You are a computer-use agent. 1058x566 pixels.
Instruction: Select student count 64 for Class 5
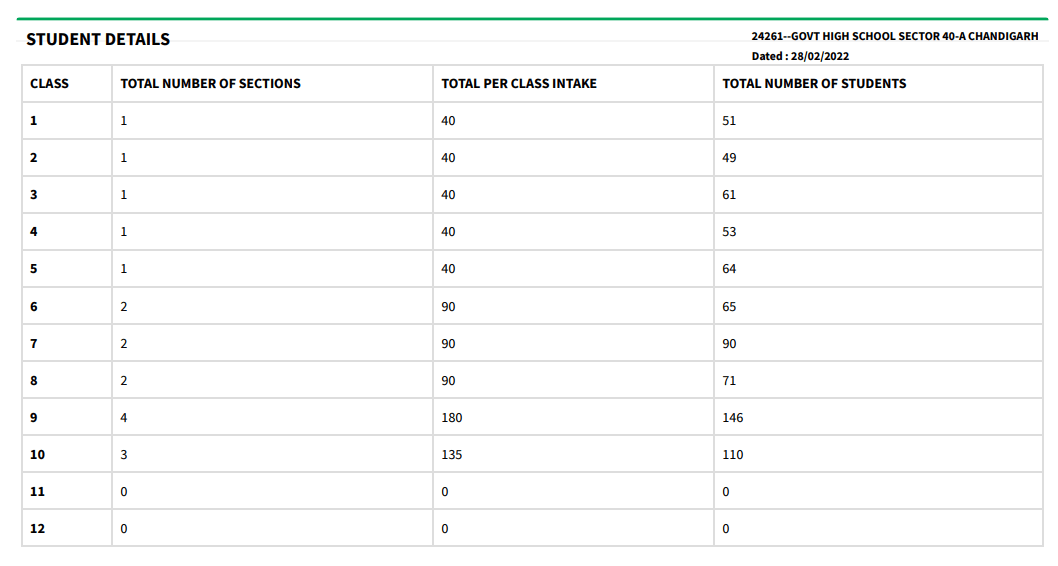(x=729, y=269)
